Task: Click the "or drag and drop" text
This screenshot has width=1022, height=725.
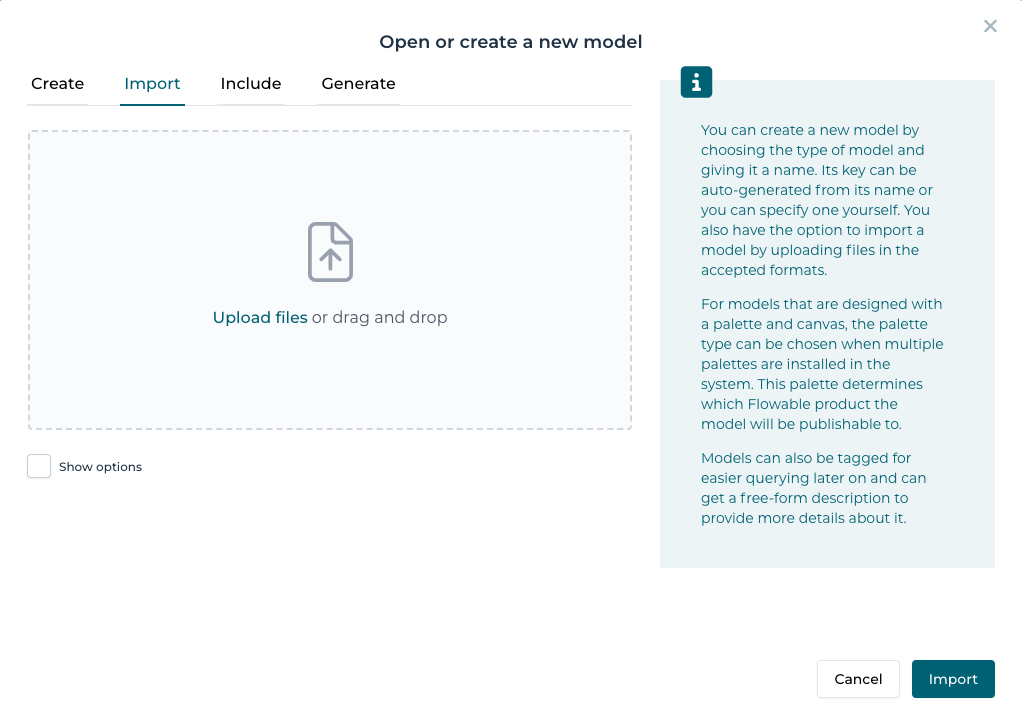Action: pyautogui.click(x=380, y=318)
